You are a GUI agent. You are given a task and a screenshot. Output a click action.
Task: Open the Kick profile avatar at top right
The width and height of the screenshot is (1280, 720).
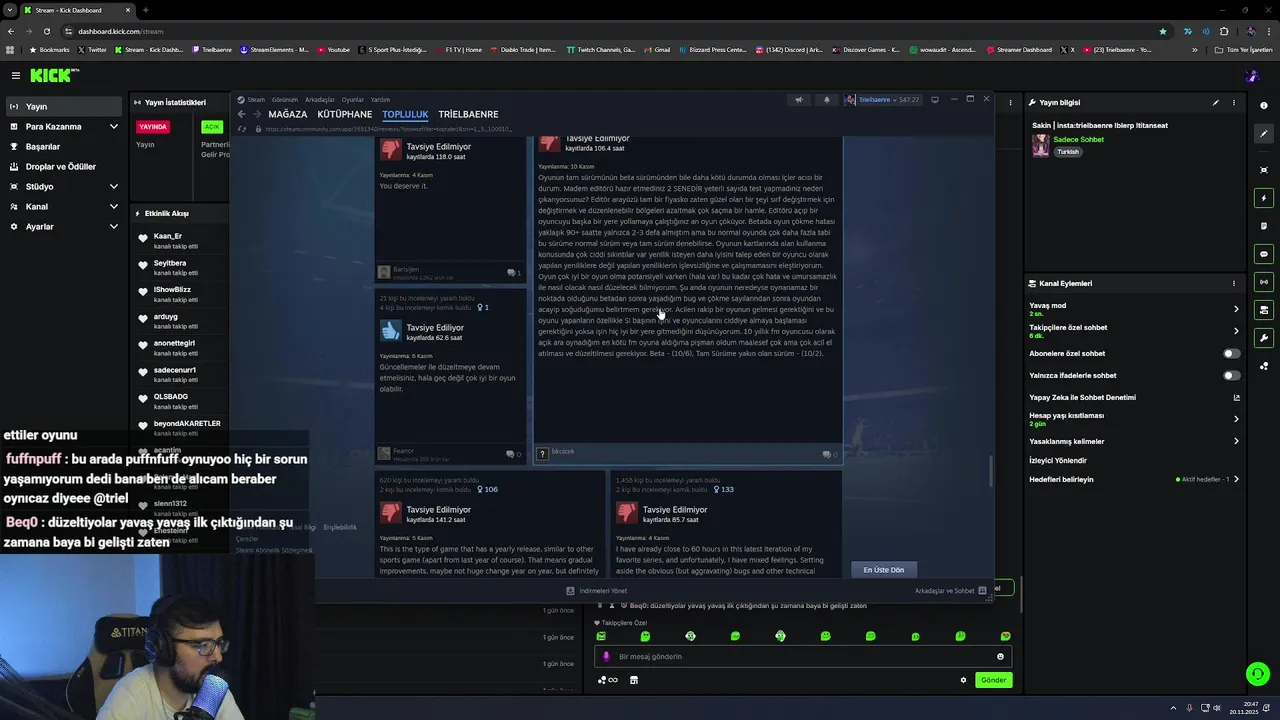pos(1252,76)
